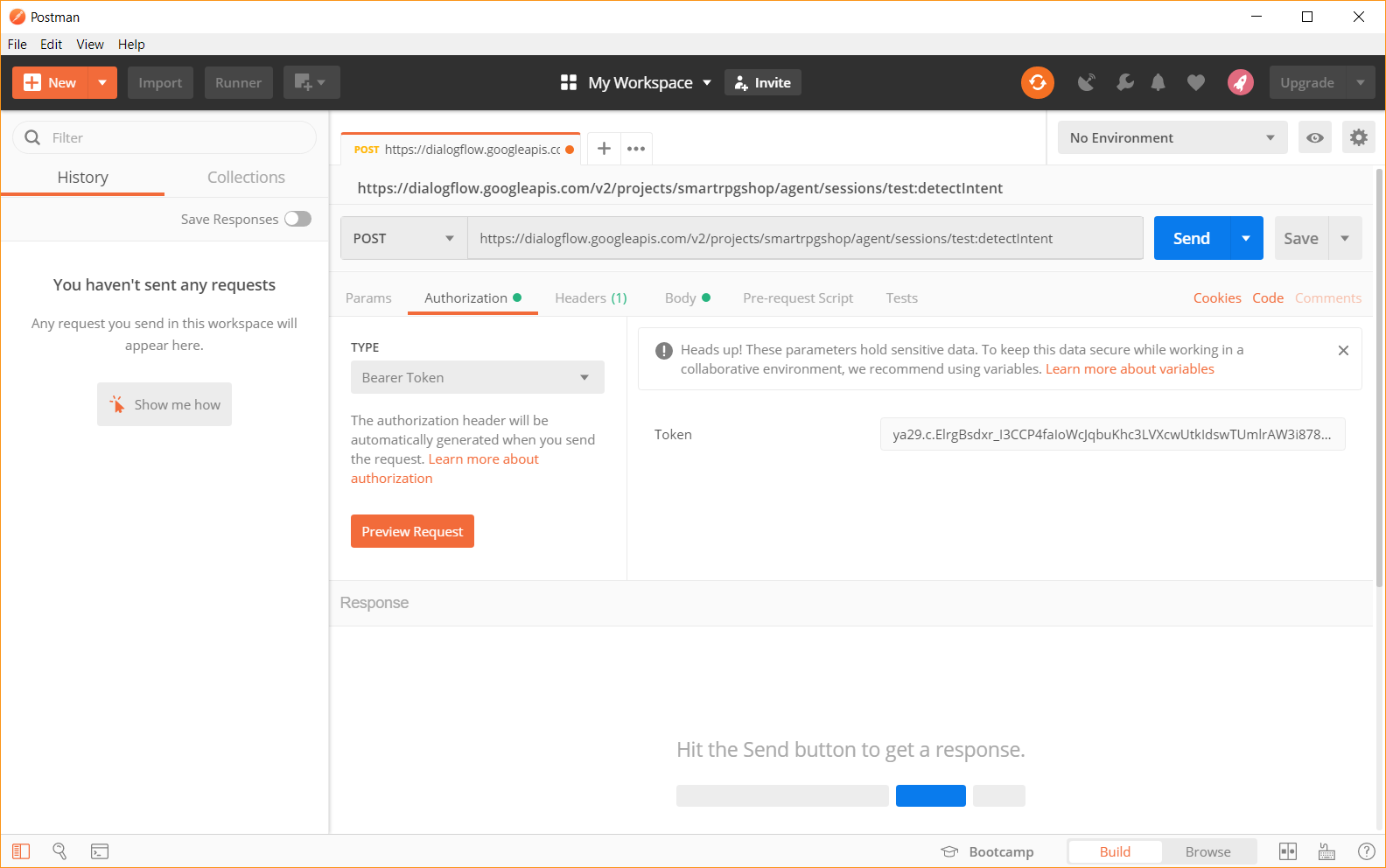Click the Send button

coord(1192,238)
